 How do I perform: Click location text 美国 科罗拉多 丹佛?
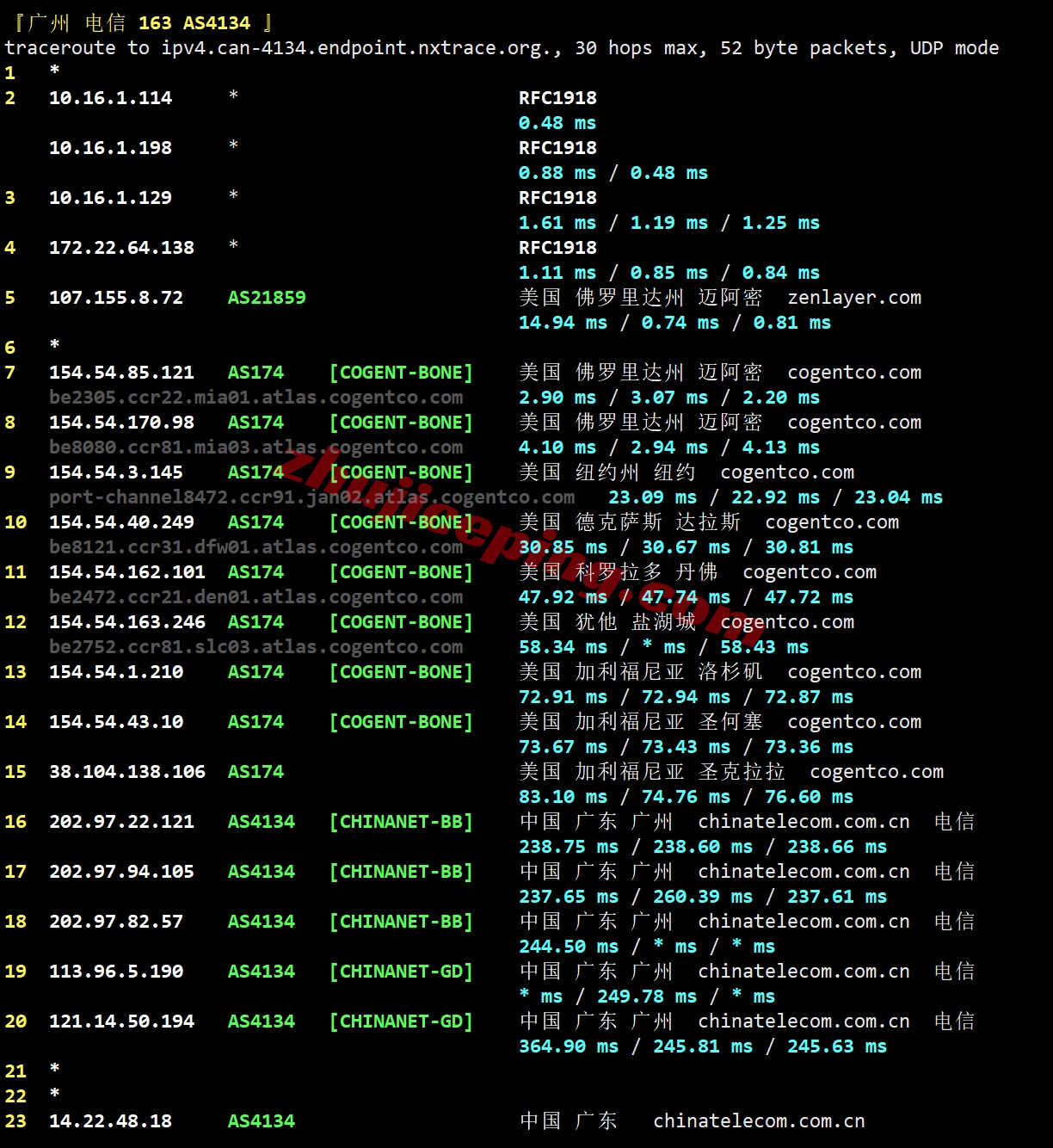619,572
